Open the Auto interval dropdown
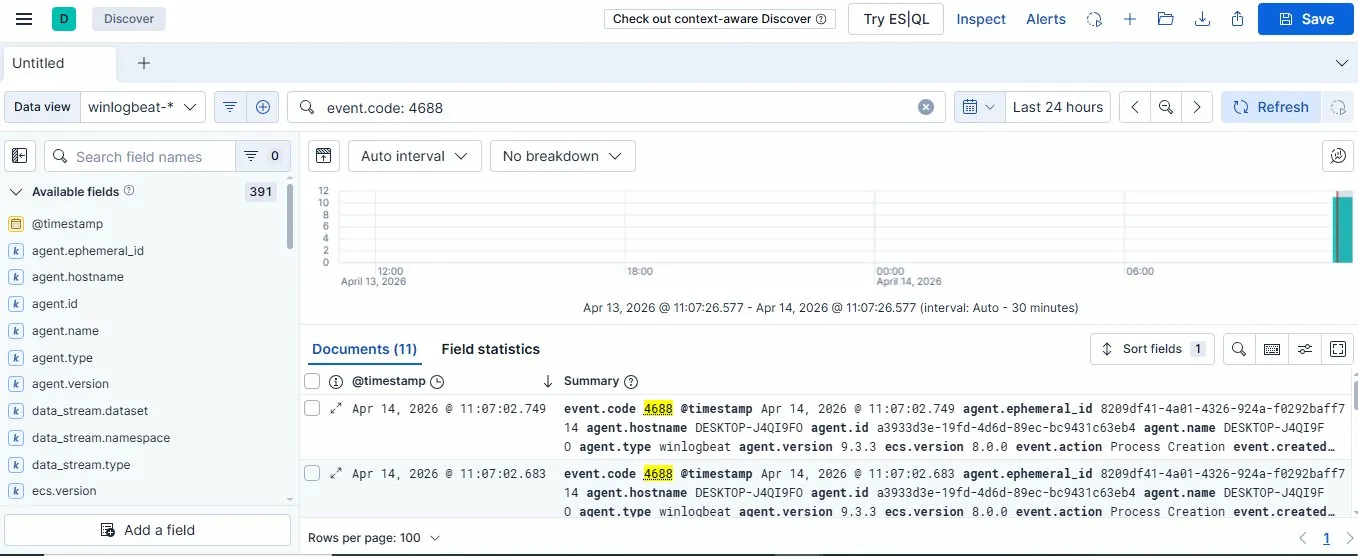Viewport: 1358px width, 556px height. pos(415,156)
